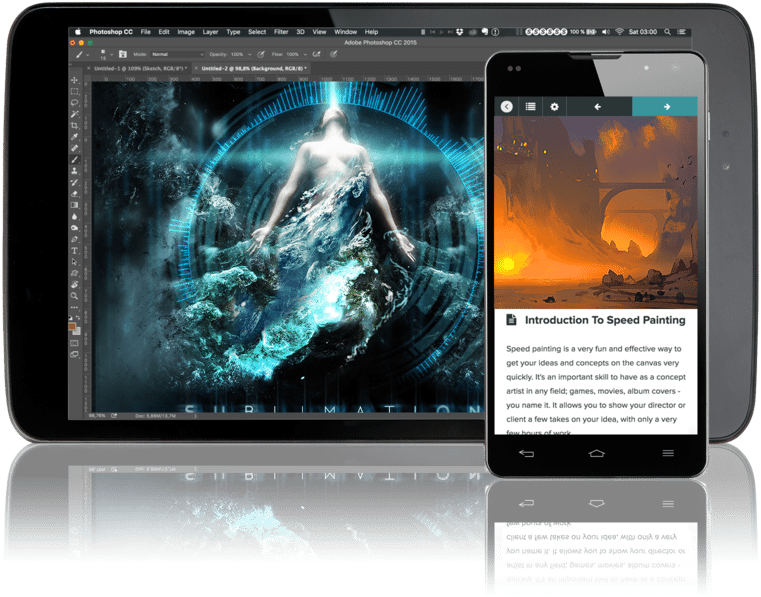Image resolution: width=761 pixels, height=597 pixels.
Task: Select the Hand tool
Action: (74, 284)
